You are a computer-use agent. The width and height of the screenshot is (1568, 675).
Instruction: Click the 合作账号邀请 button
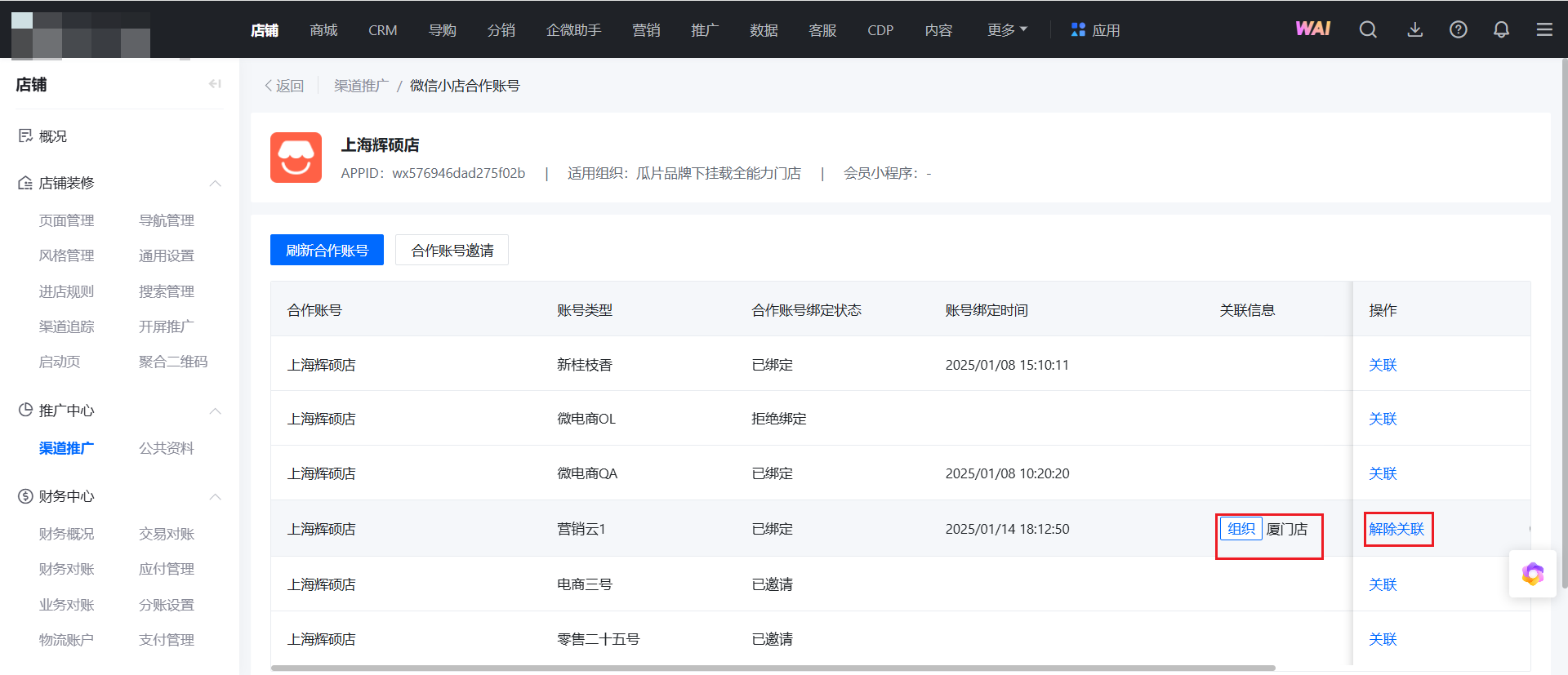[x=452, y=251]
